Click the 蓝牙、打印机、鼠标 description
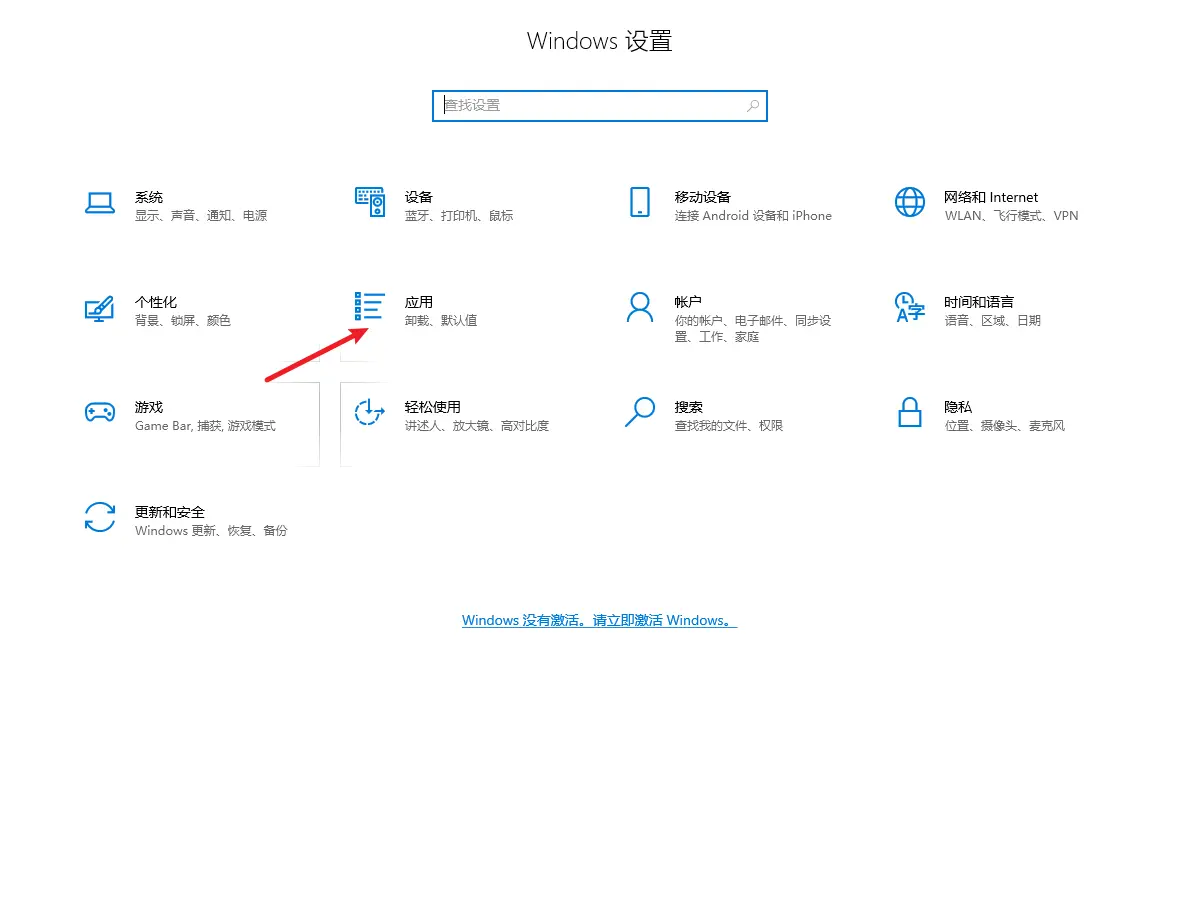Screen dimensions: 1200x900 [459, 216]
